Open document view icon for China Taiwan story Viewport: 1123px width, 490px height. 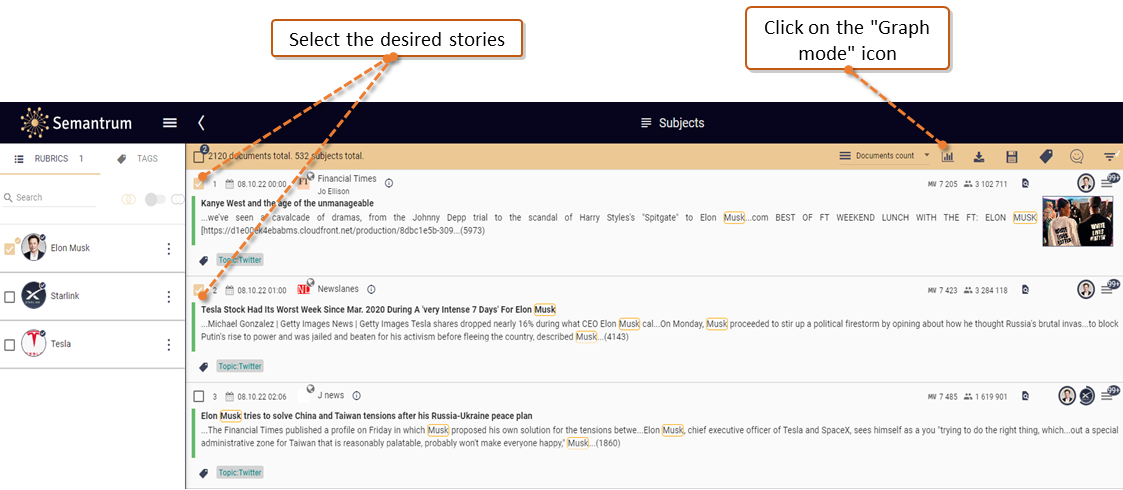pos(1026,396)
